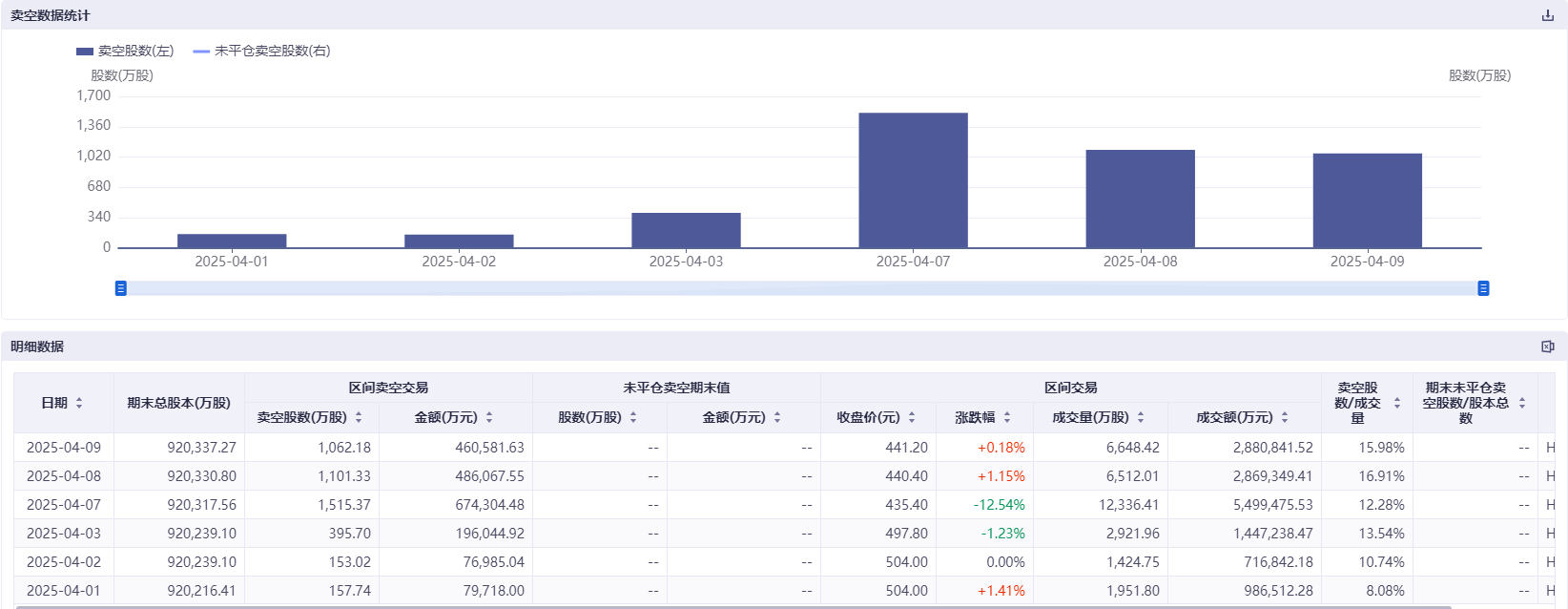Click the right handle of chart range slider

[1483, 288]
